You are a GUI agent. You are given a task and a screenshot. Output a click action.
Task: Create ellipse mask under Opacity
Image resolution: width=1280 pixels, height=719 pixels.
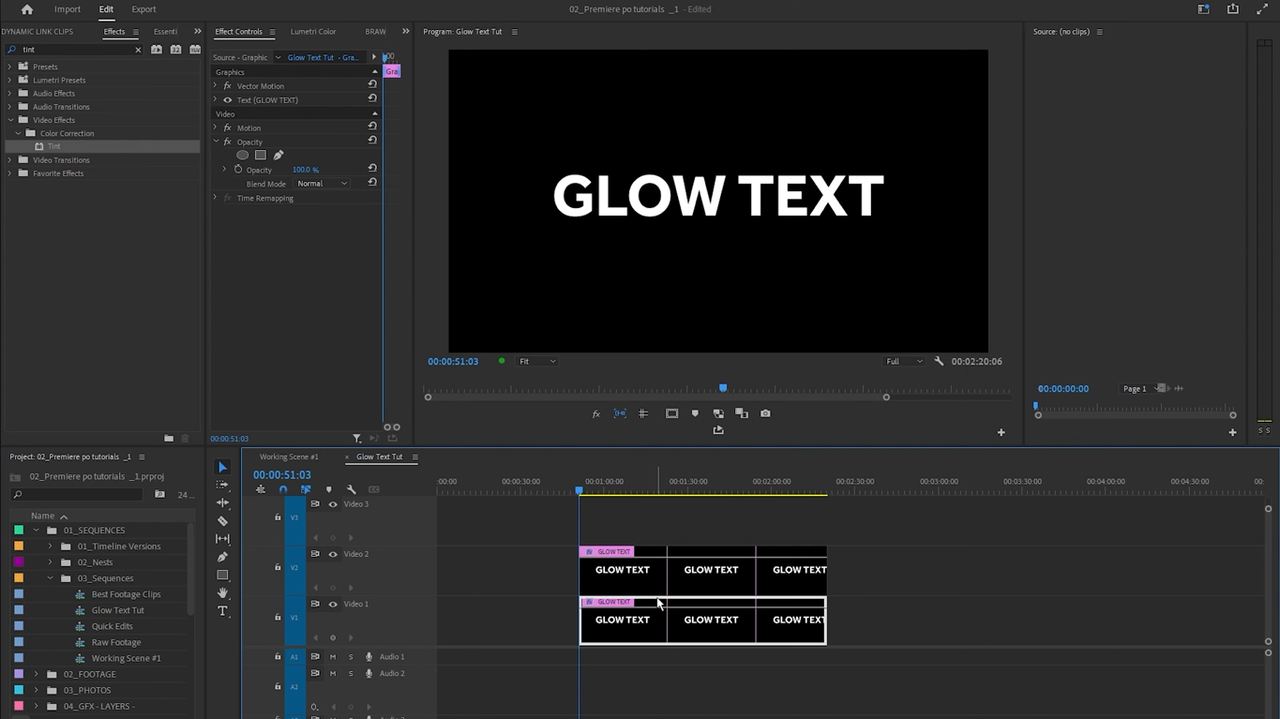click(242, 155)
